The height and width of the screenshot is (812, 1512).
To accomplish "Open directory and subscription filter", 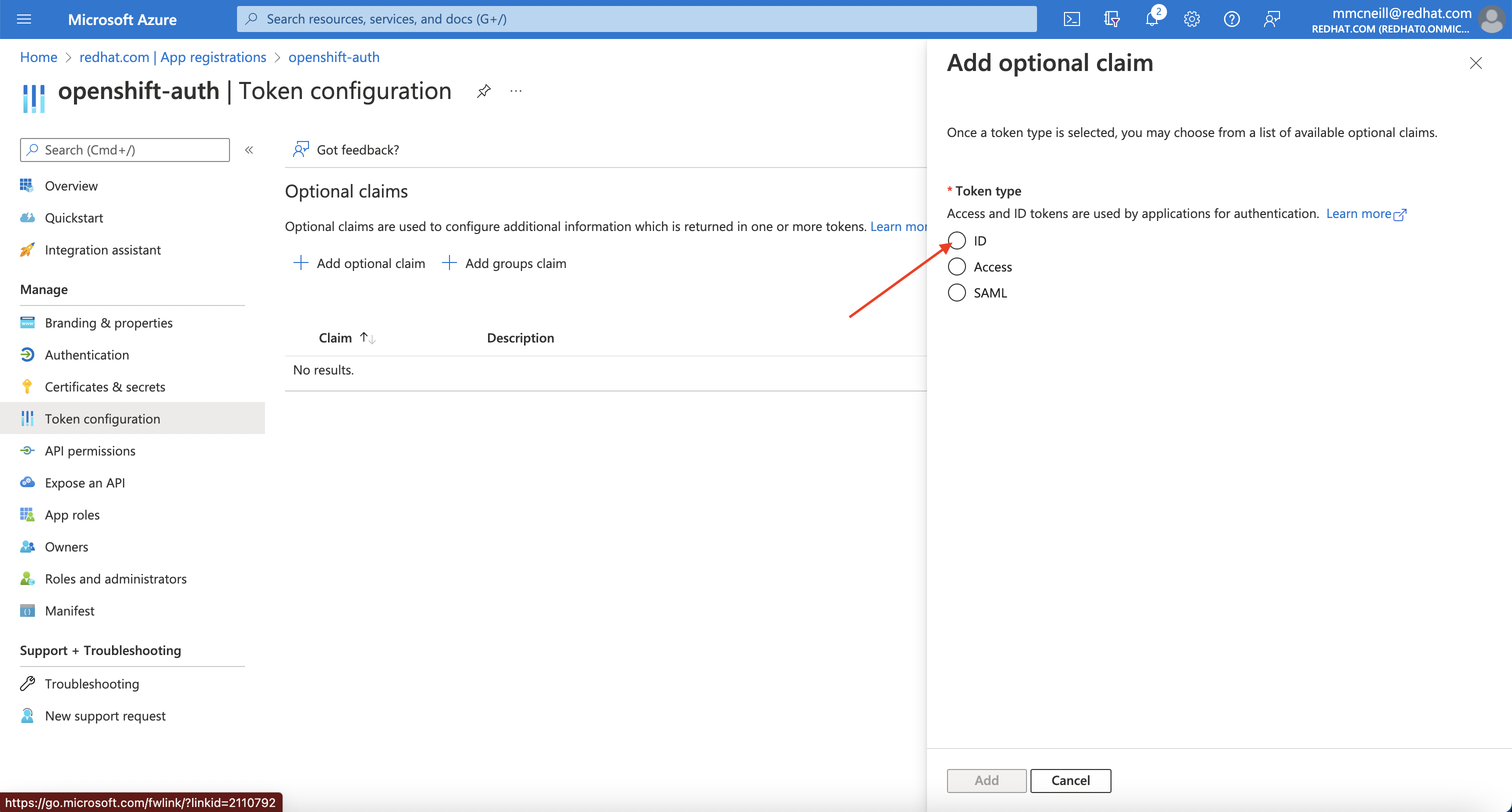I will pos(1111,19).
